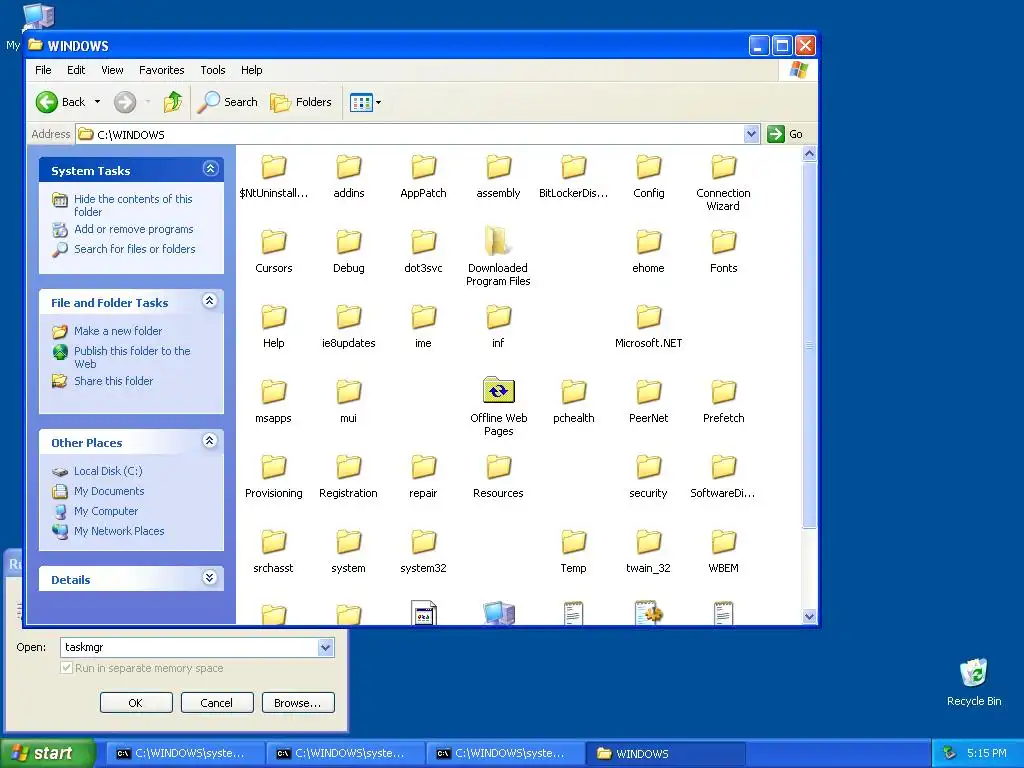Click the C:\WINDOWS address field
The image size is (1024, 768).
click(418, 134)
